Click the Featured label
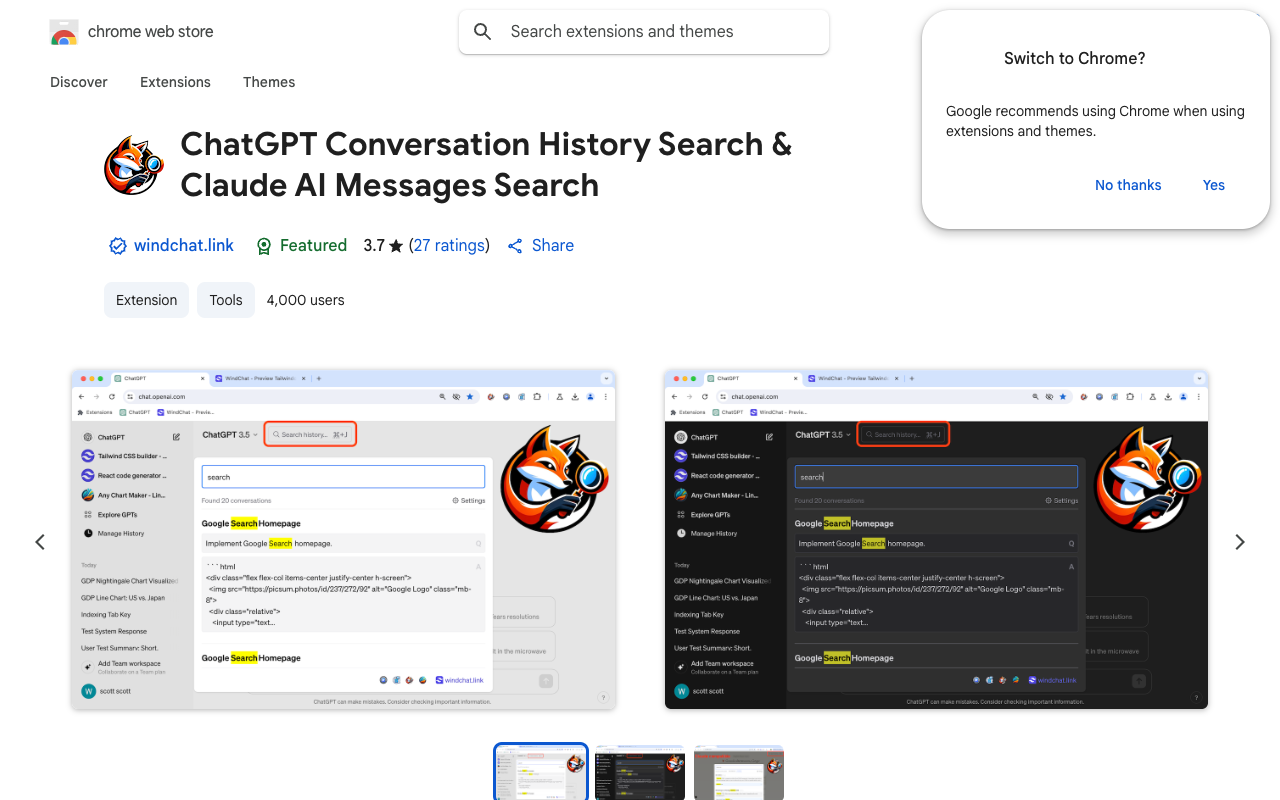The image size is (1280, 800). pyautogui.click(x=313, y=246)
